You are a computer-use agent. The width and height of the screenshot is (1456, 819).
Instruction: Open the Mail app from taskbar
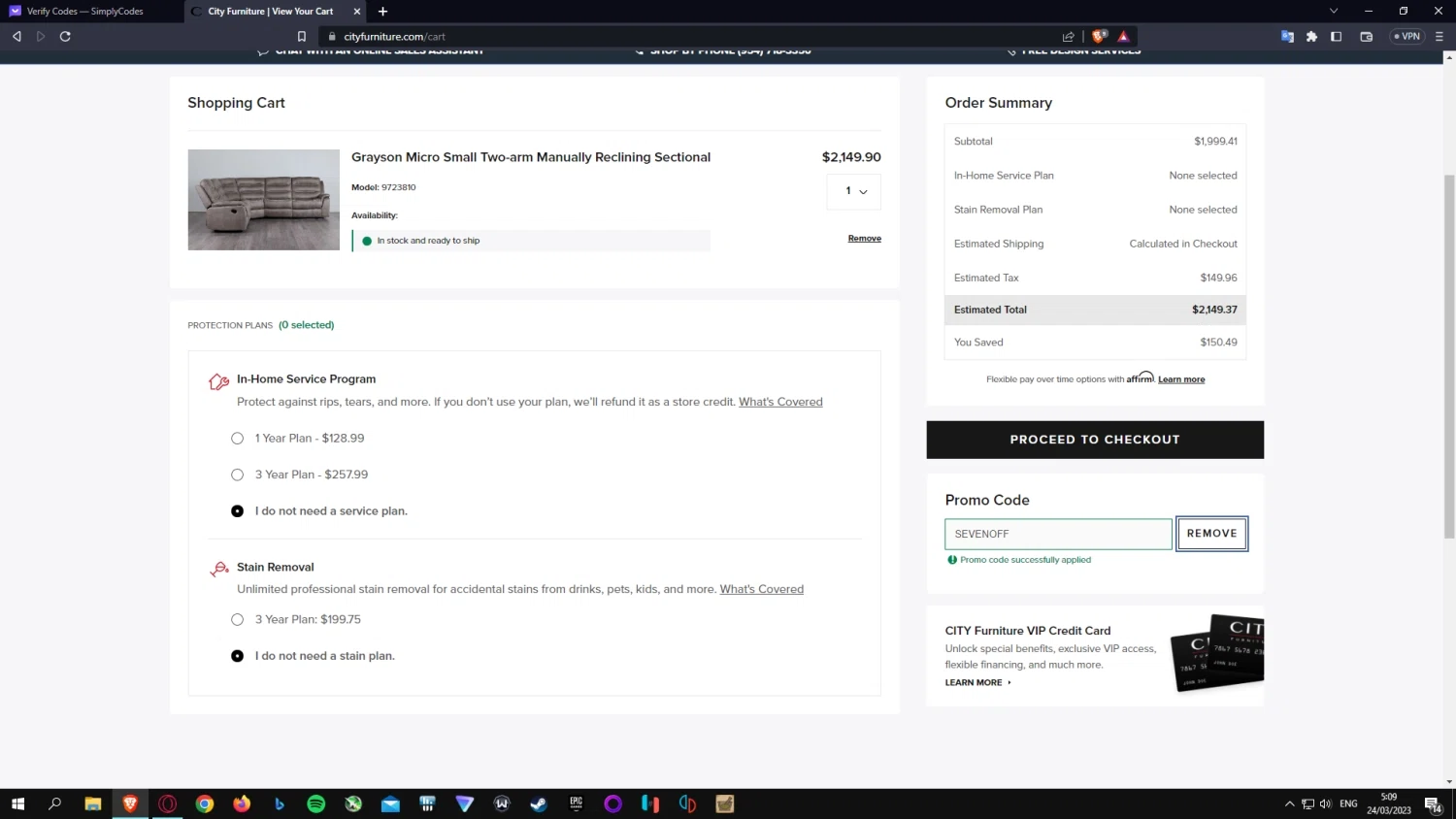pos(390,803)
